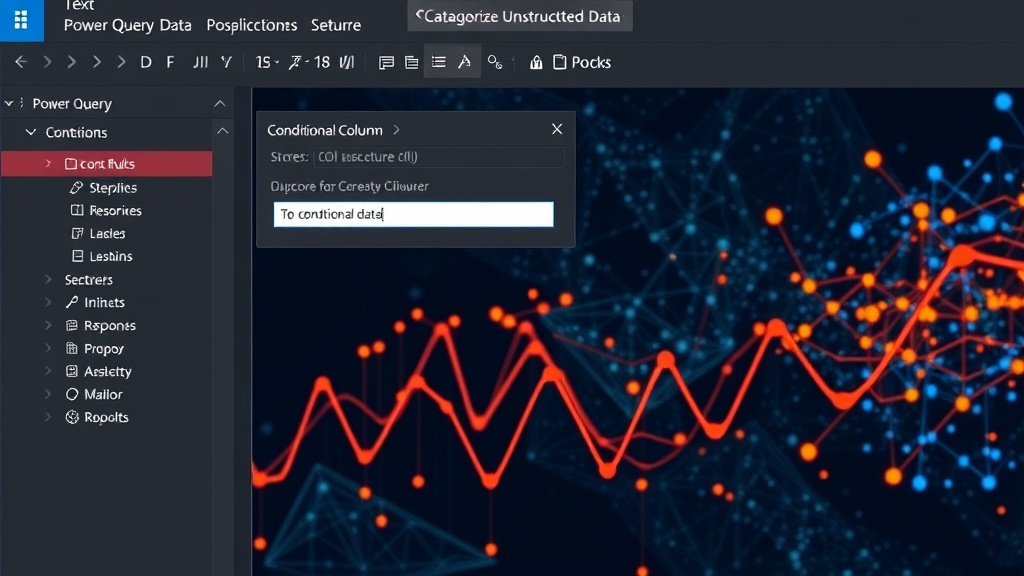Click the Ropolts globe icon
Image resolution: width=1024 pixels, height=576 pixels.
pyautogui.click(x=72, y=417)
